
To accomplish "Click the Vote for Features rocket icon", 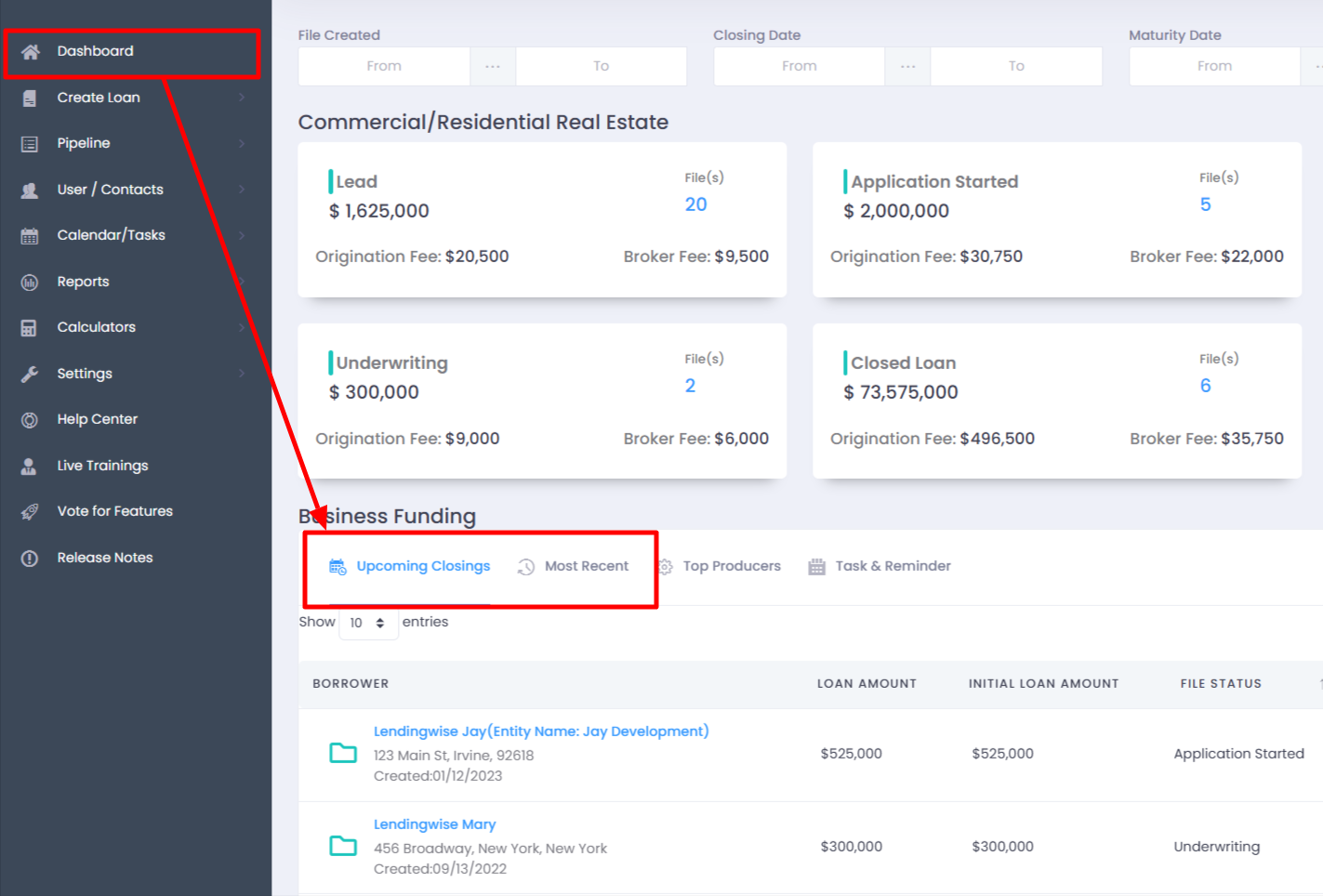I will click(30, 512).
